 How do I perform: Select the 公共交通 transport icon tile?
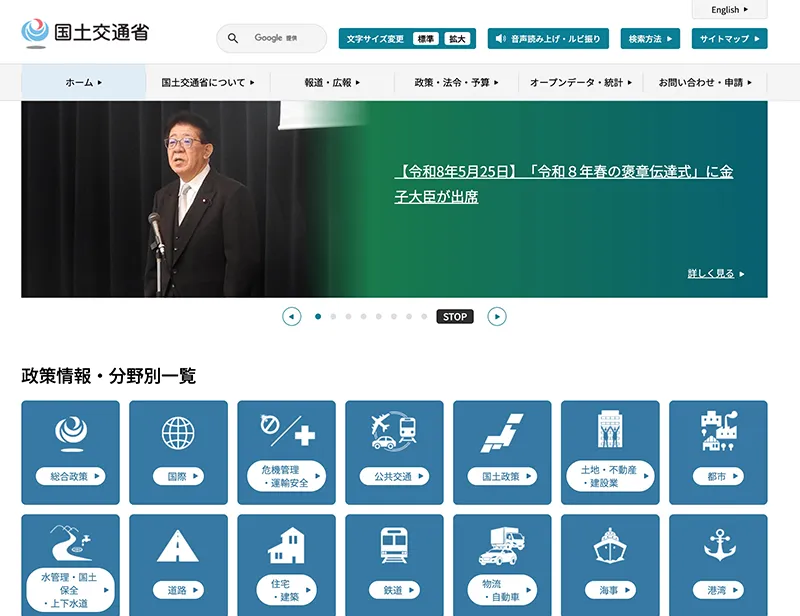point(394,452)
